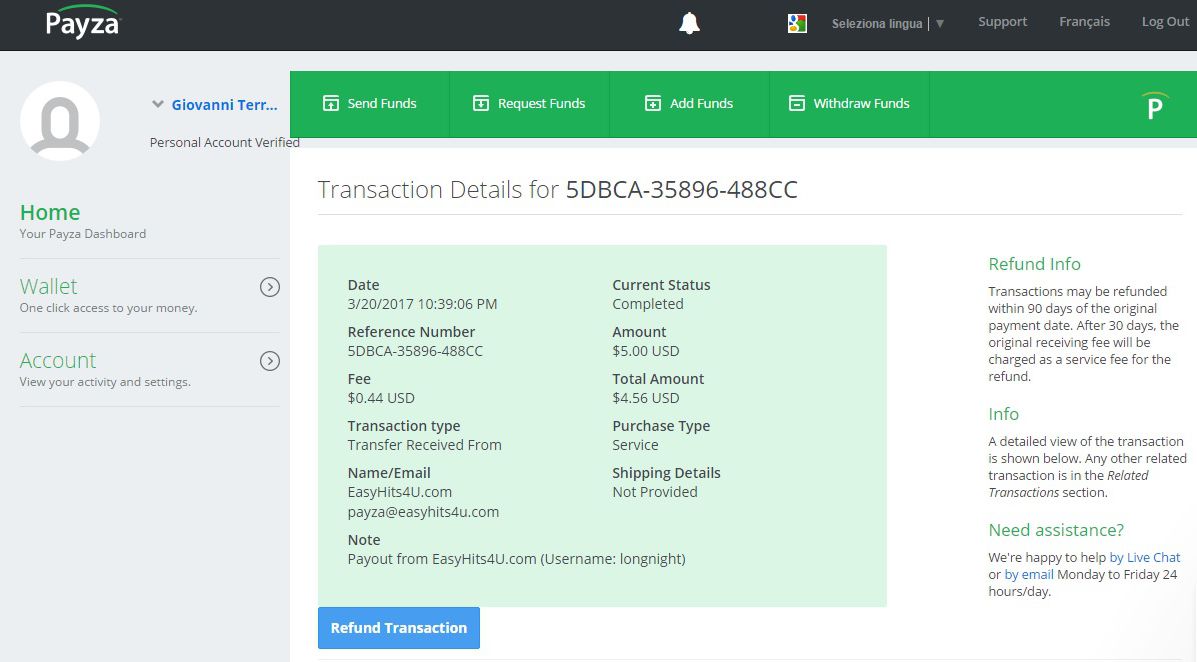The image size is (1197, 662).
Task: Click the Payza P icon in green bar
Action: point(1155,105)
